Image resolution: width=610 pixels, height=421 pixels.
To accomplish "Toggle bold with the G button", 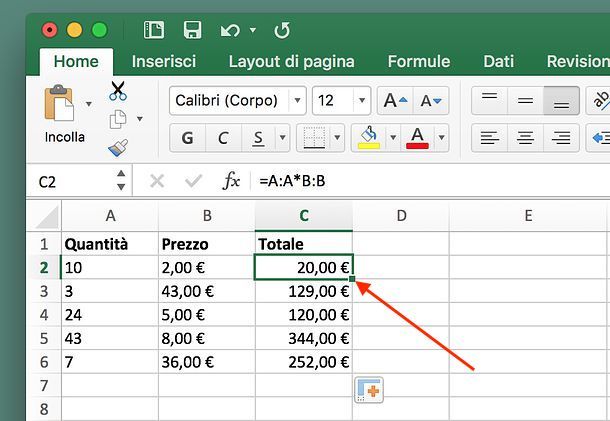I will pos(188,138).
